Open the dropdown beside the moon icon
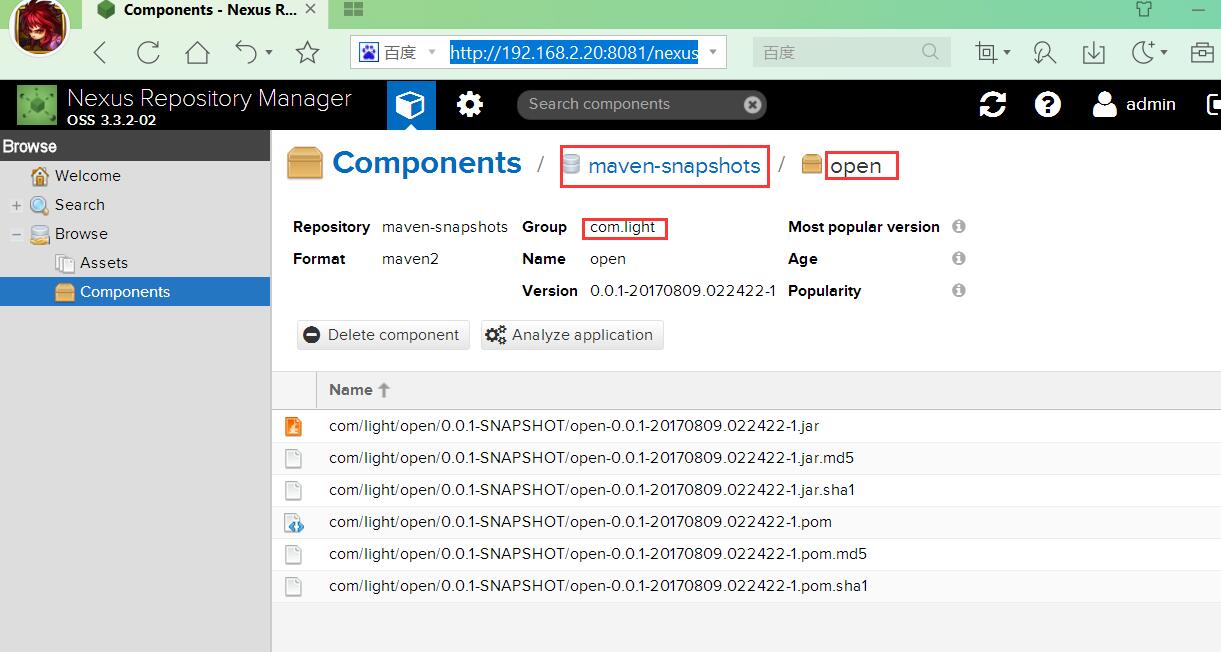This screenshot has height=652, width=1221. tap(1163, 53)
